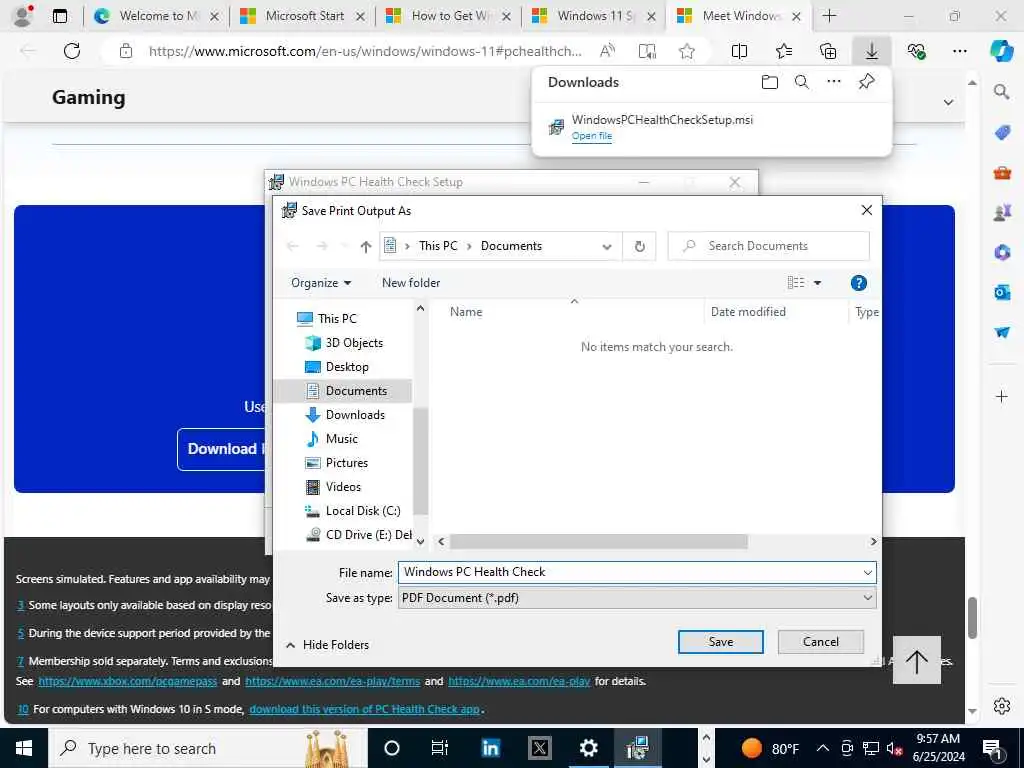The width and height of the screenshot is (1024, 768).
Task: Open Favorites list icon in Edge toolbar
Action: (x=784, y=51)
